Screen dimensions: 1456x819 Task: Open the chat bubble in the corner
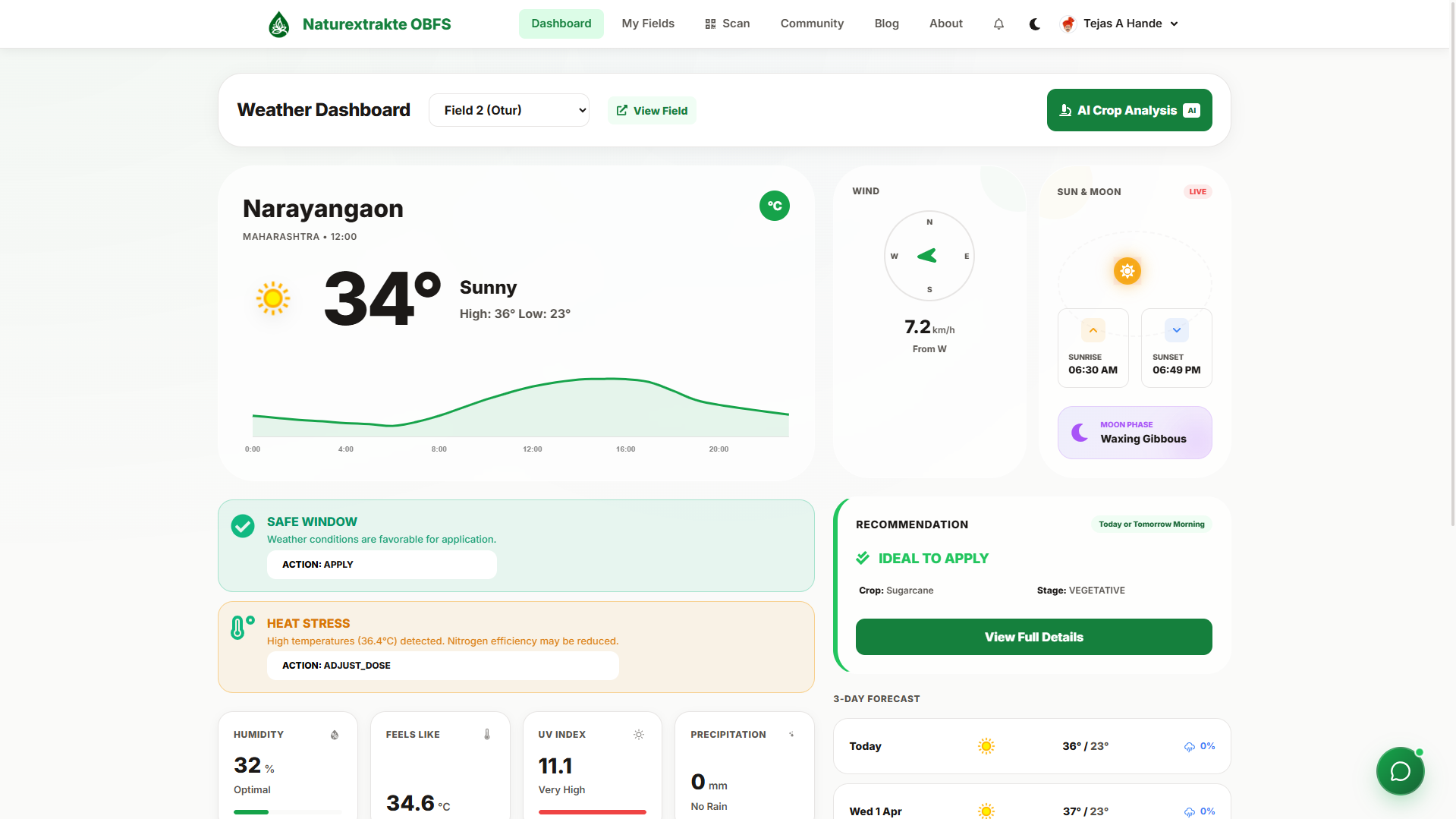point(1400,770)
